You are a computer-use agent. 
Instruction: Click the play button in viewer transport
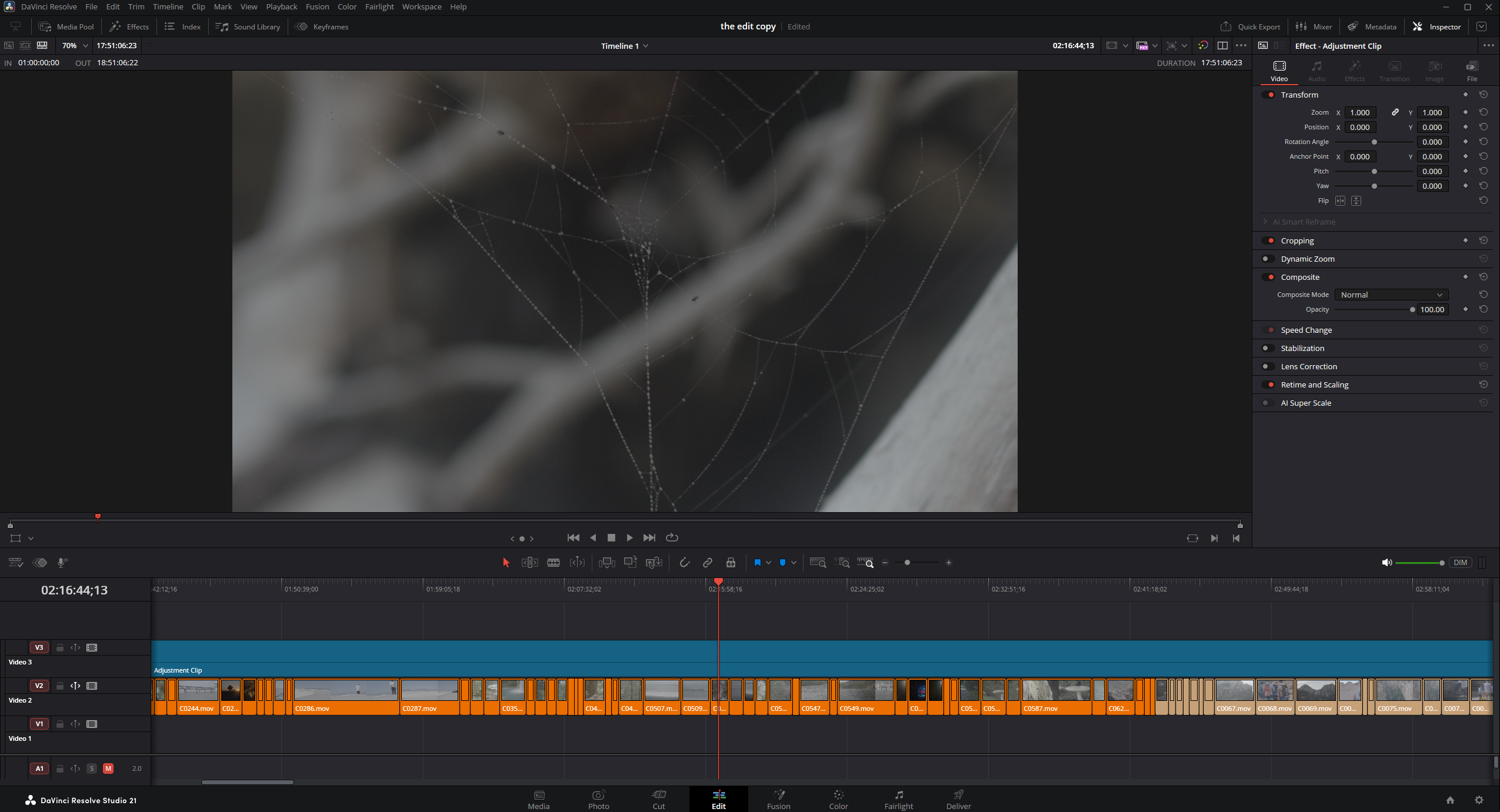630,537
